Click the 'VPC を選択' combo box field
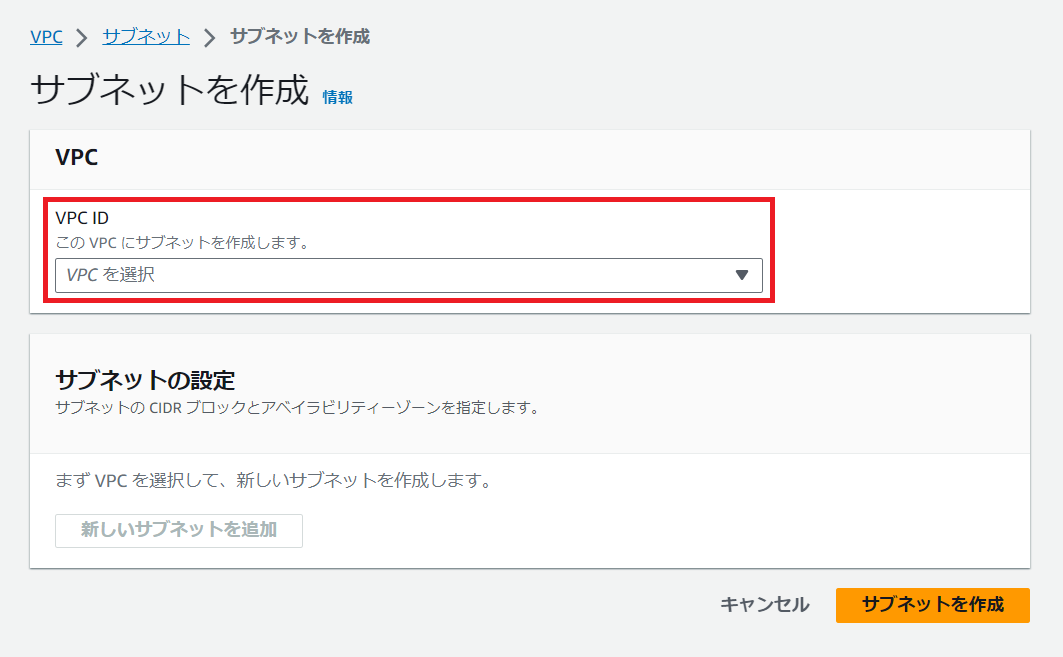The height and width of the screenshot is (657, 1063). click(400, 275)
